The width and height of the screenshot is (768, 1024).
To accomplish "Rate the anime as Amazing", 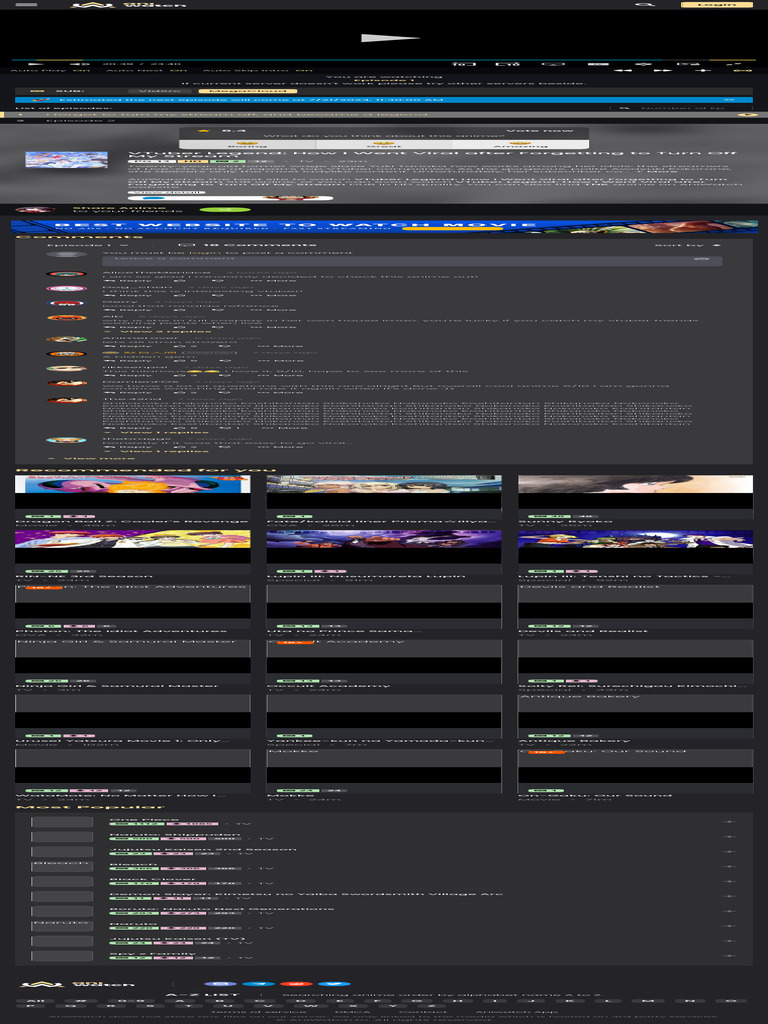I will tap(520, 144).
